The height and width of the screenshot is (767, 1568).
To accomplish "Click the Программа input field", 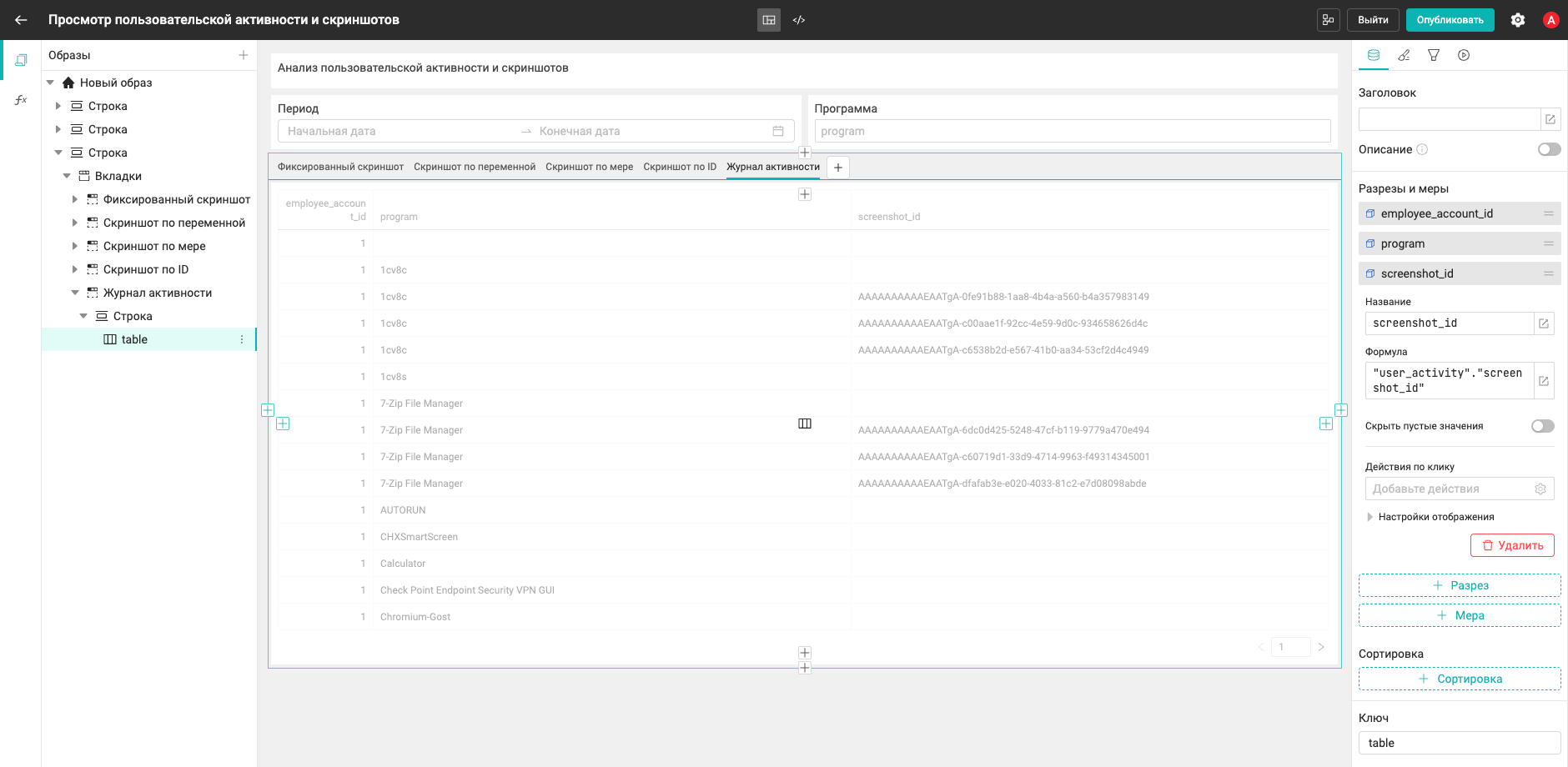I will point(1072,131).
